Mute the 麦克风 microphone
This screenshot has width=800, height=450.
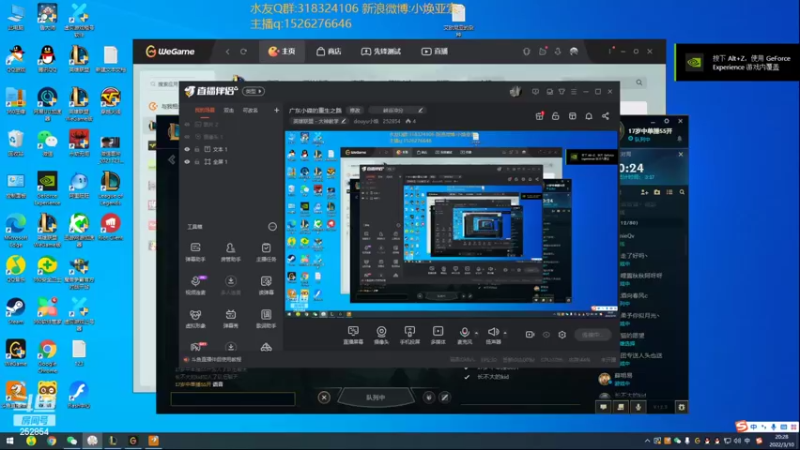[464, 335]
